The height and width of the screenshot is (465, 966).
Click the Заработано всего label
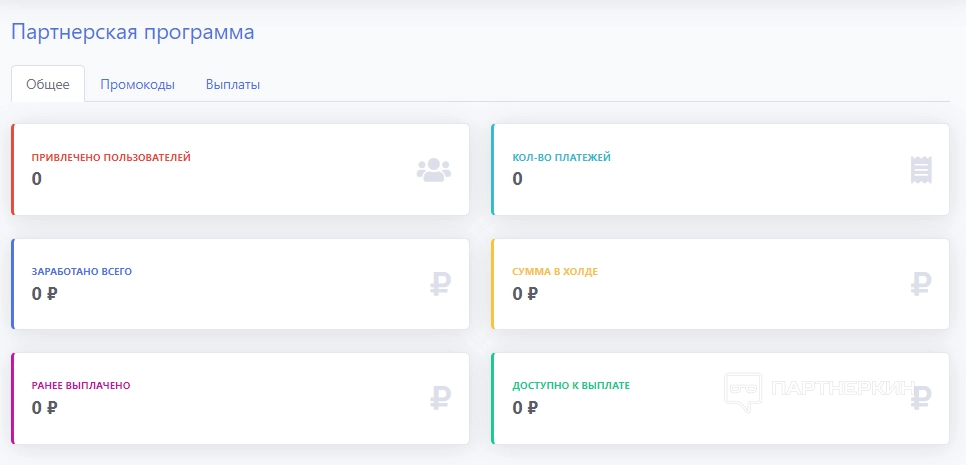pos(82,271)
